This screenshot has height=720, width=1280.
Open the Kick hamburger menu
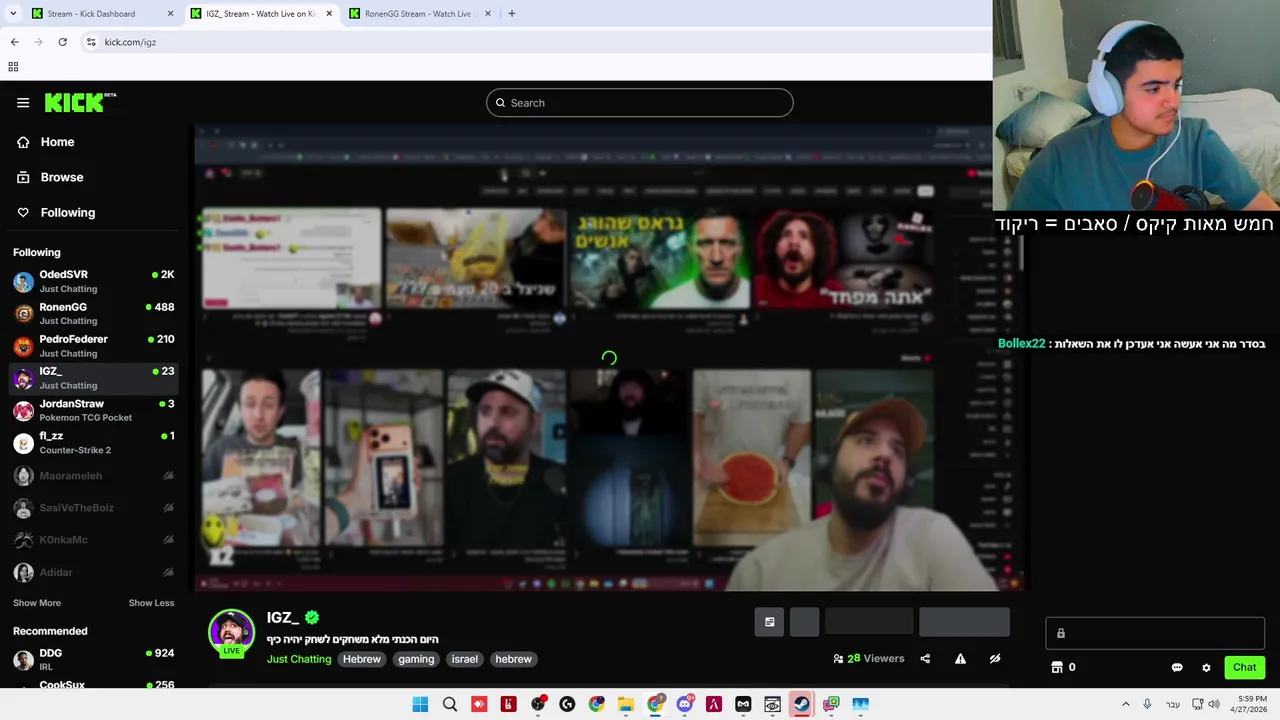[x=23, y=102]
